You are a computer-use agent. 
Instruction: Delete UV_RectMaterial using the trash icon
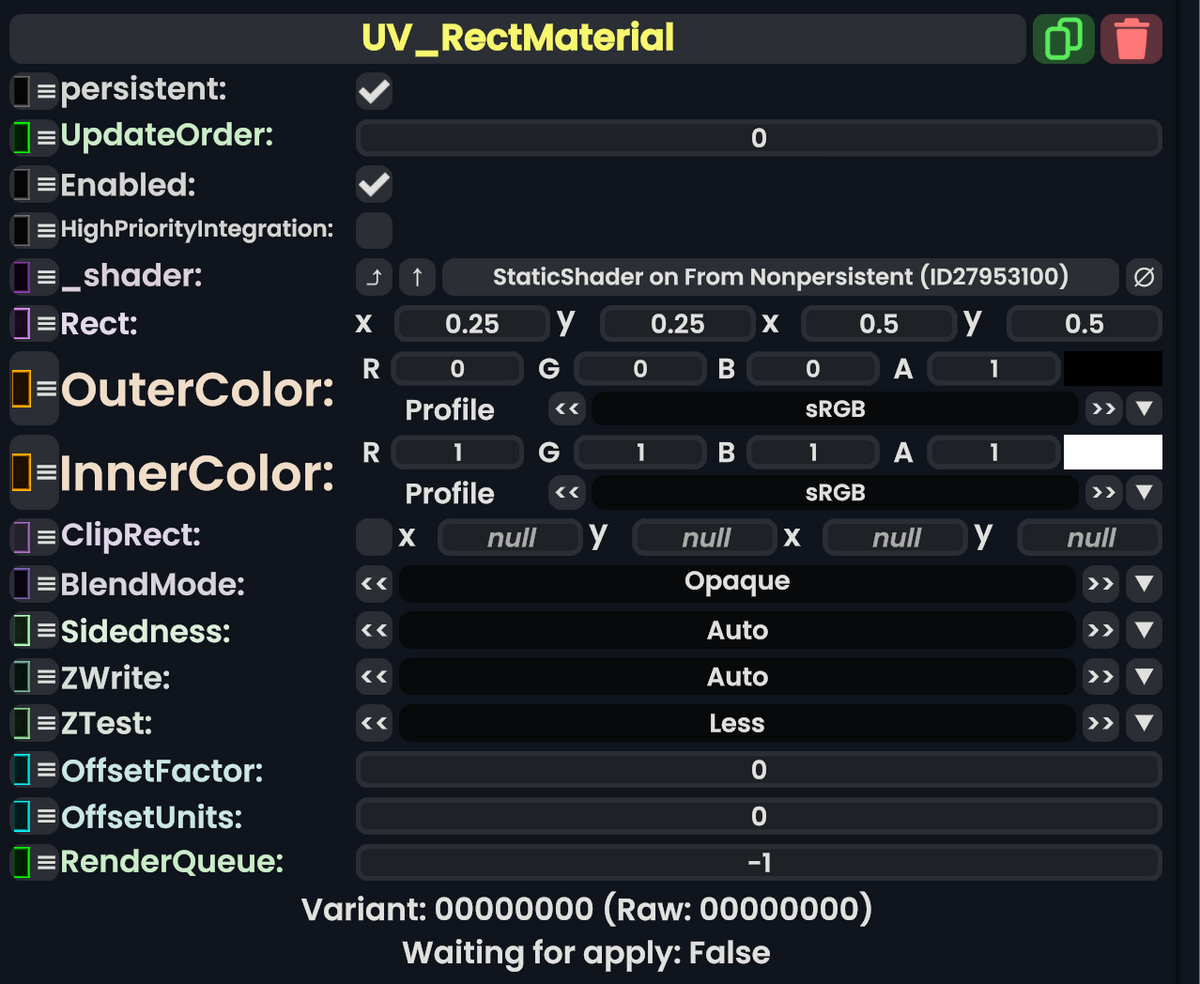click(1131, 38)
